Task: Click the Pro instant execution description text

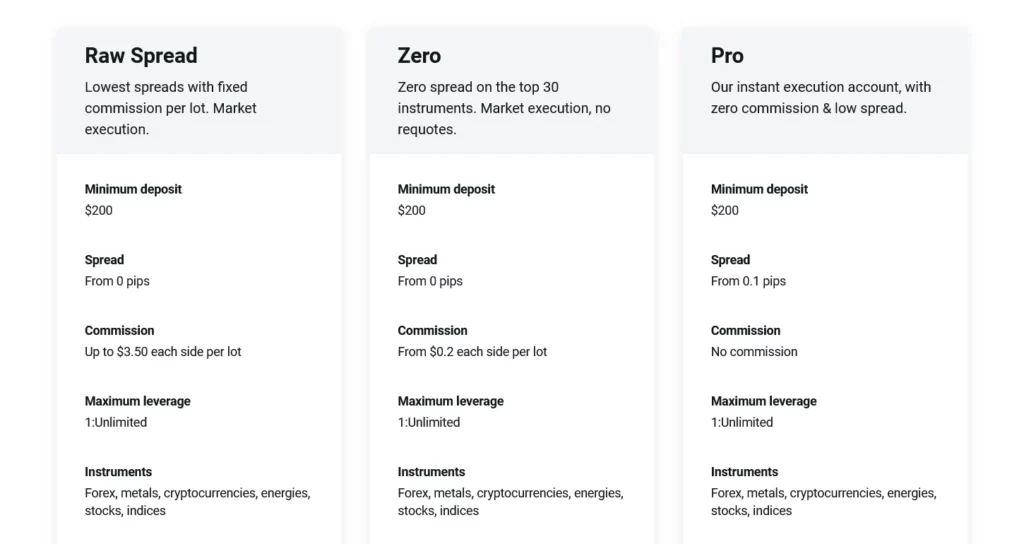Action: point(820,98)
